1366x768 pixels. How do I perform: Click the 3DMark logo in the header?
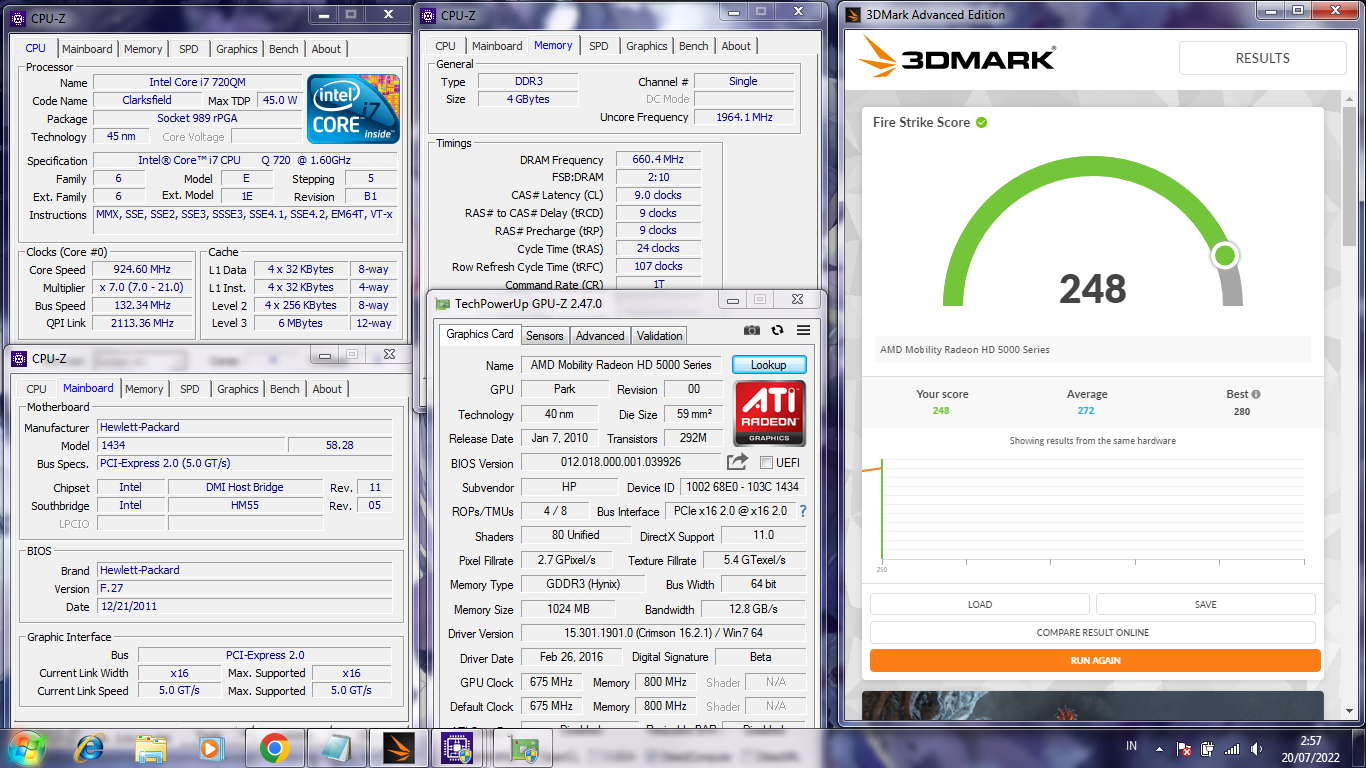(x=957, y=58)
